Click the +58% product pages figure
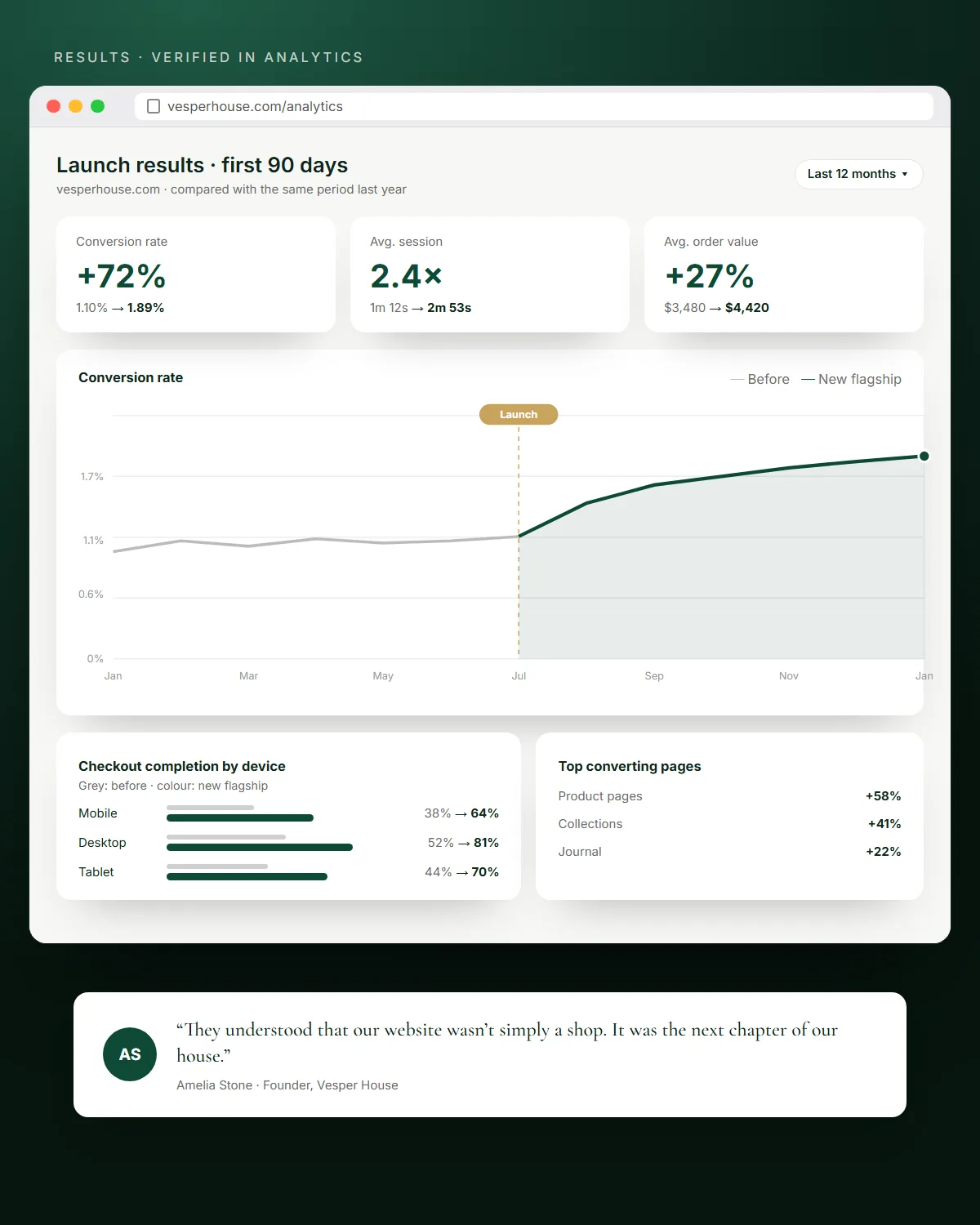 (x=884, y=796)
